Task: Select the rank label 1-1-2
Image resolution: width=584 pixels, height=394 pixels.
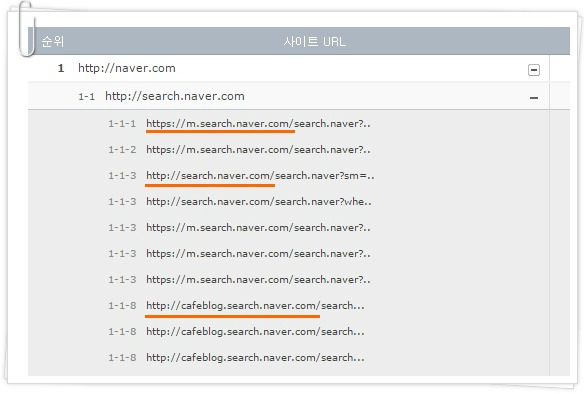Action: pos(122,150)
